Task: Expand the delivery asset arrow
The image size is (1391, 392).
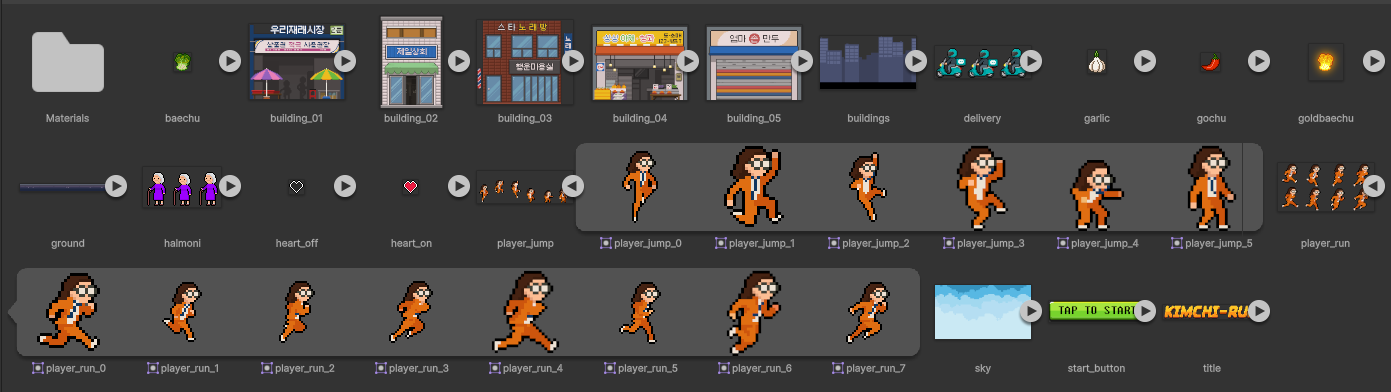Action: tap(1031, 62)
